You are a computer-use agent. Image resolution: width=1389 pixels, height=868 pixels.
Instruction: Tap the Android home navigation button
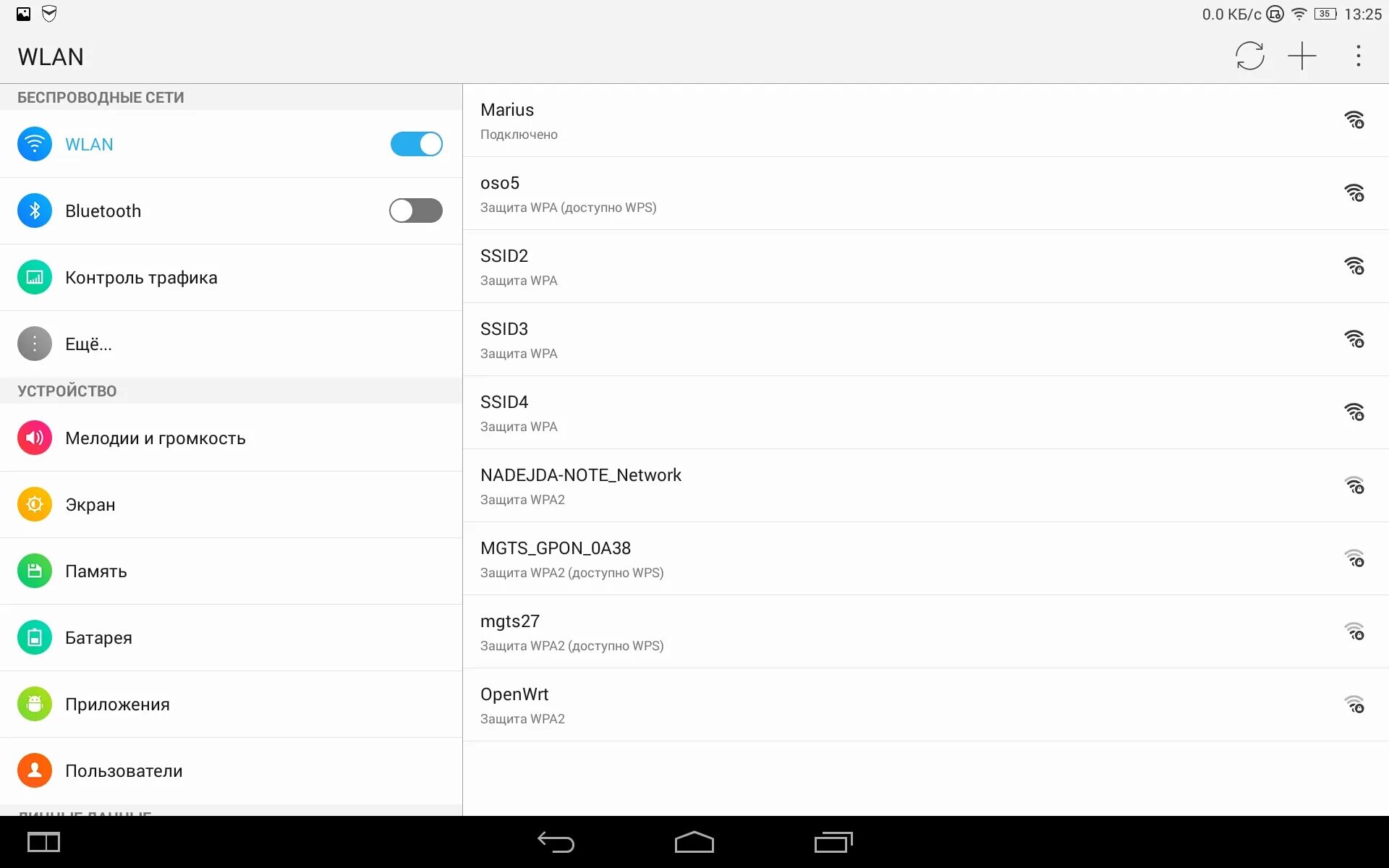point(694,842)
